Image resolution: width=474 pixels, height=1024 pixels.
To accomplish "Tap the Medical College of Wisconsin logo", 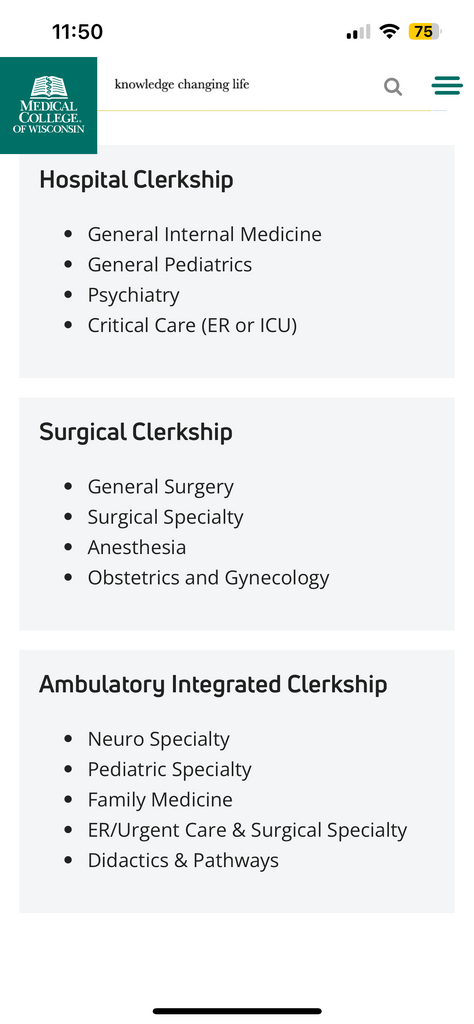I will pyautogui.click(x=48, y=105).
